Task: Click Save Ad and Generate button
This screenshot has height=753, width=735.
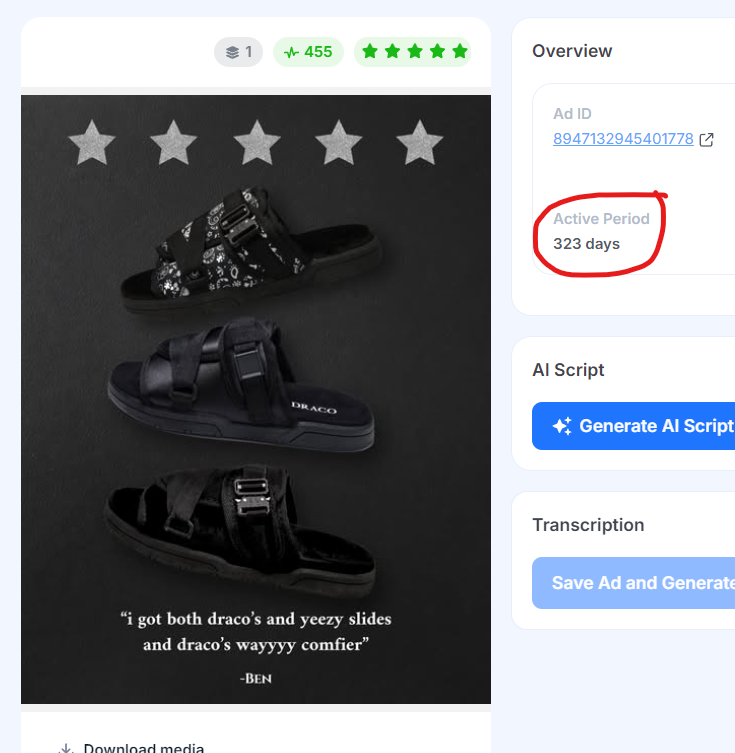Action: pos(633,583)
